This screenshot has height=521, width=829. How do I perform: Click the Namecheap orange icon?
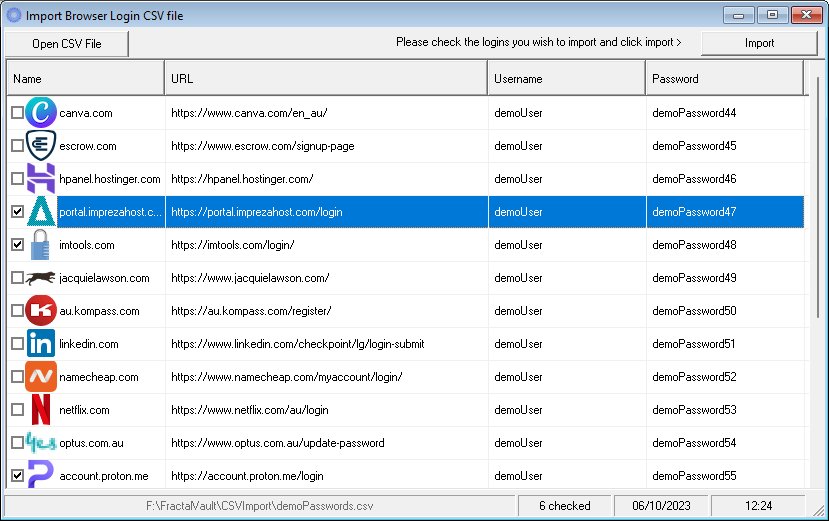tap(41, 377)
